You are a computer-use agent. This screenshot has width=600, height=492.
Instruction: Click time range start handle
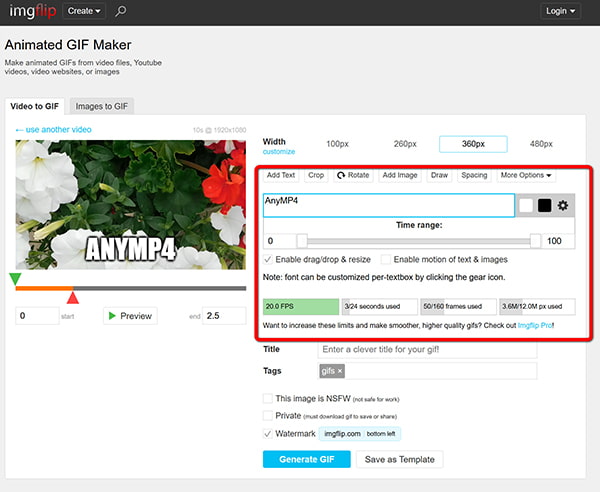click(302, 241)
